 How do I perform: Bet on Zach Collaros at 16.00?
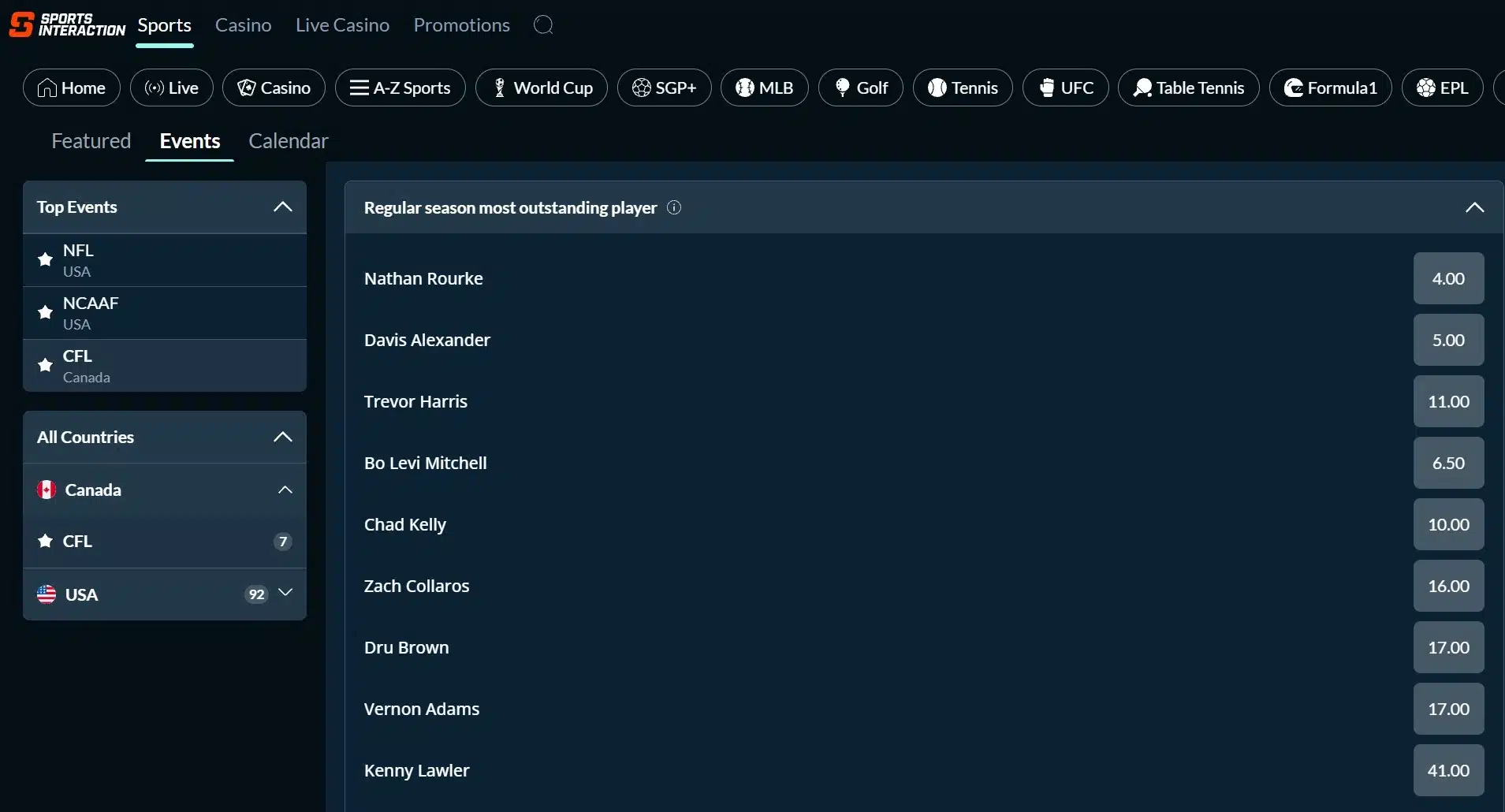[1448, 586]
